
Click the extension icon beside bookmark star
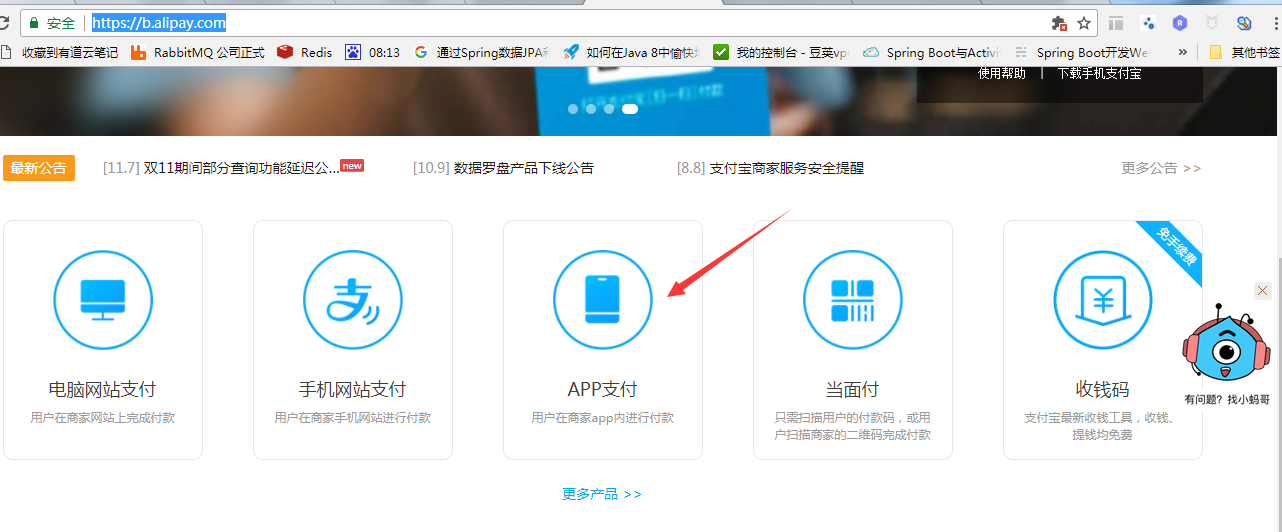pos(1059,23)
